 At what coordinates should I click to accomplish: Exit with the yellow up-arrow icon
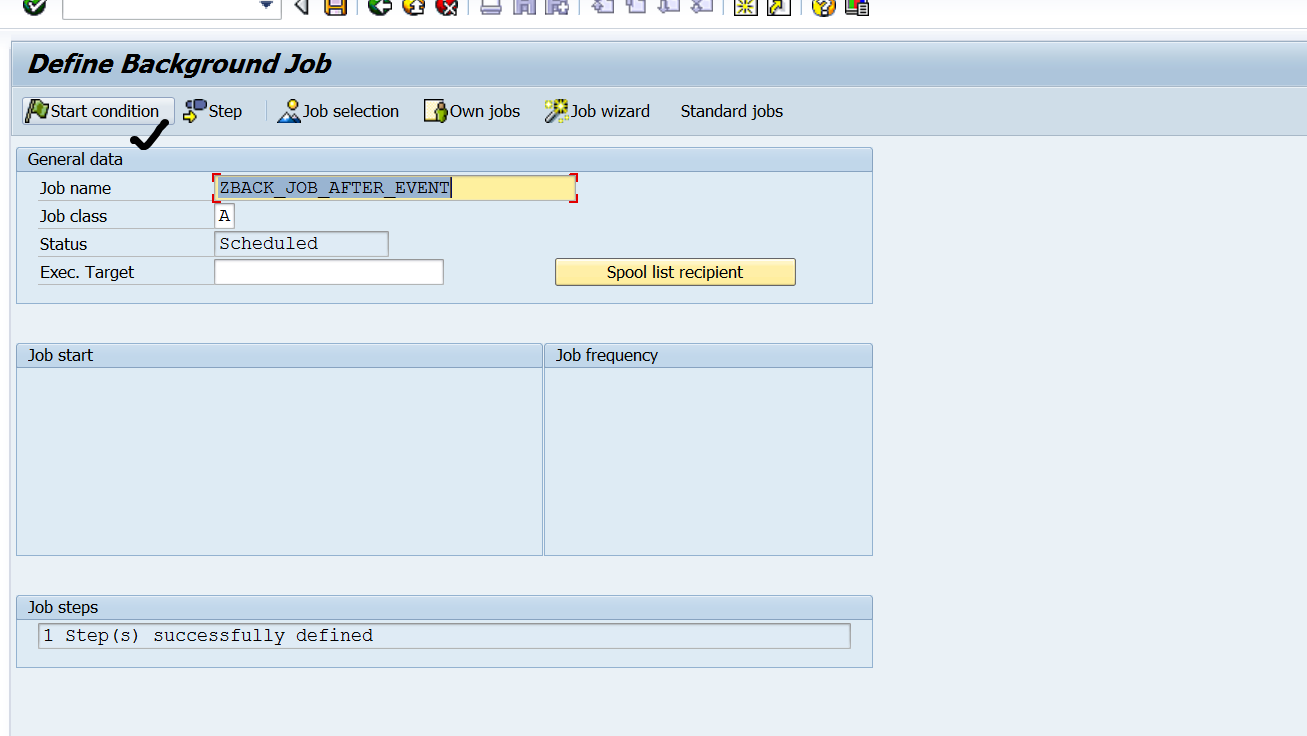tap(413, 6)
